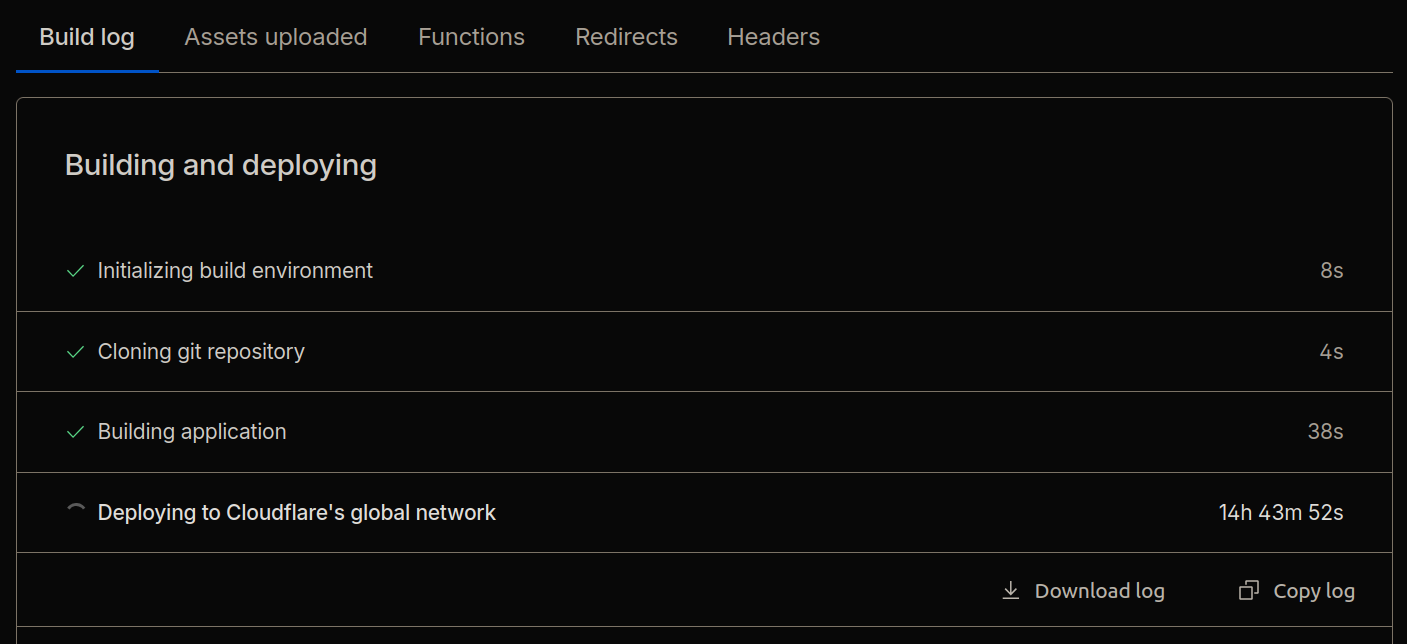Select the Build log tab
Viewport: 1407px width, 644px height.
tap(87, 37)
